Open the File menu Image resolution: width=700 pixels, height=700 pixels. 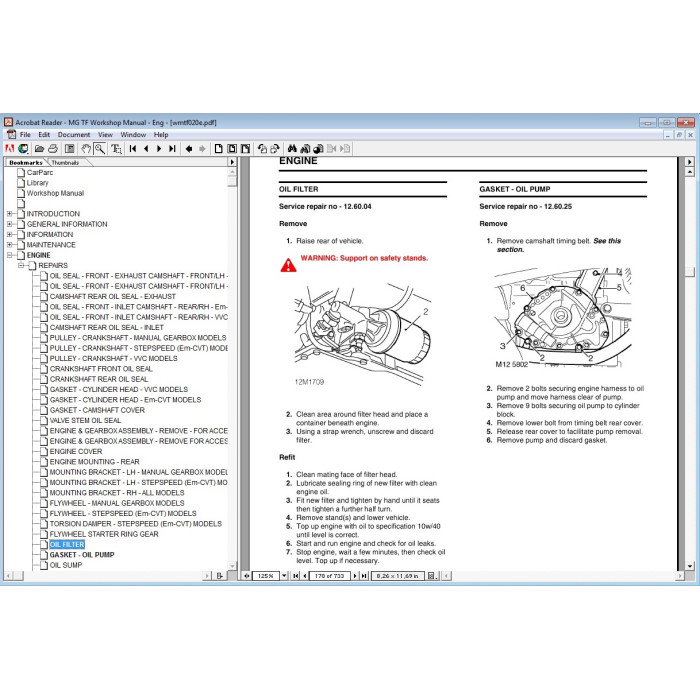tap(25, 135)
